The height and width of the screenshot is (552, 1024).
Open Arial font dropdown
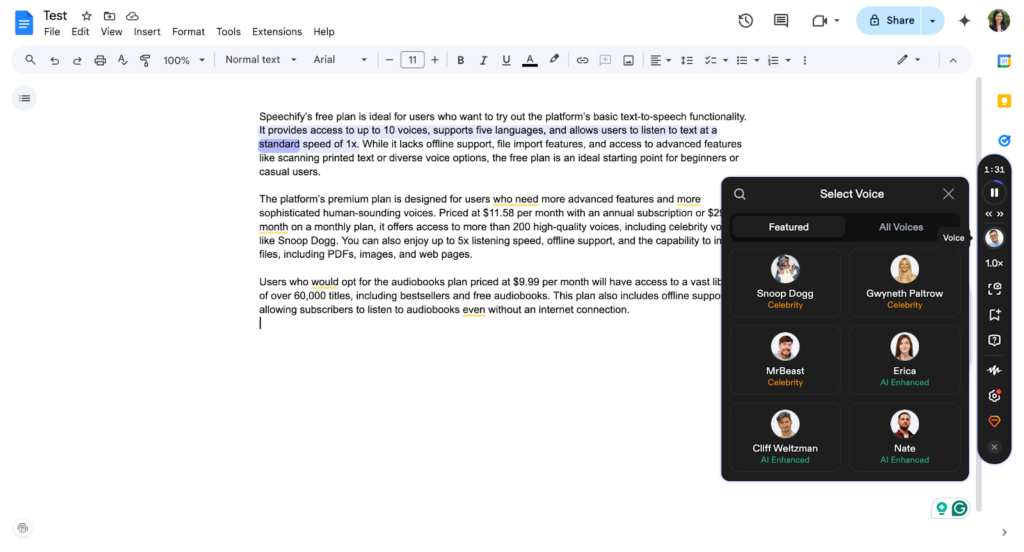pos(340,59)
